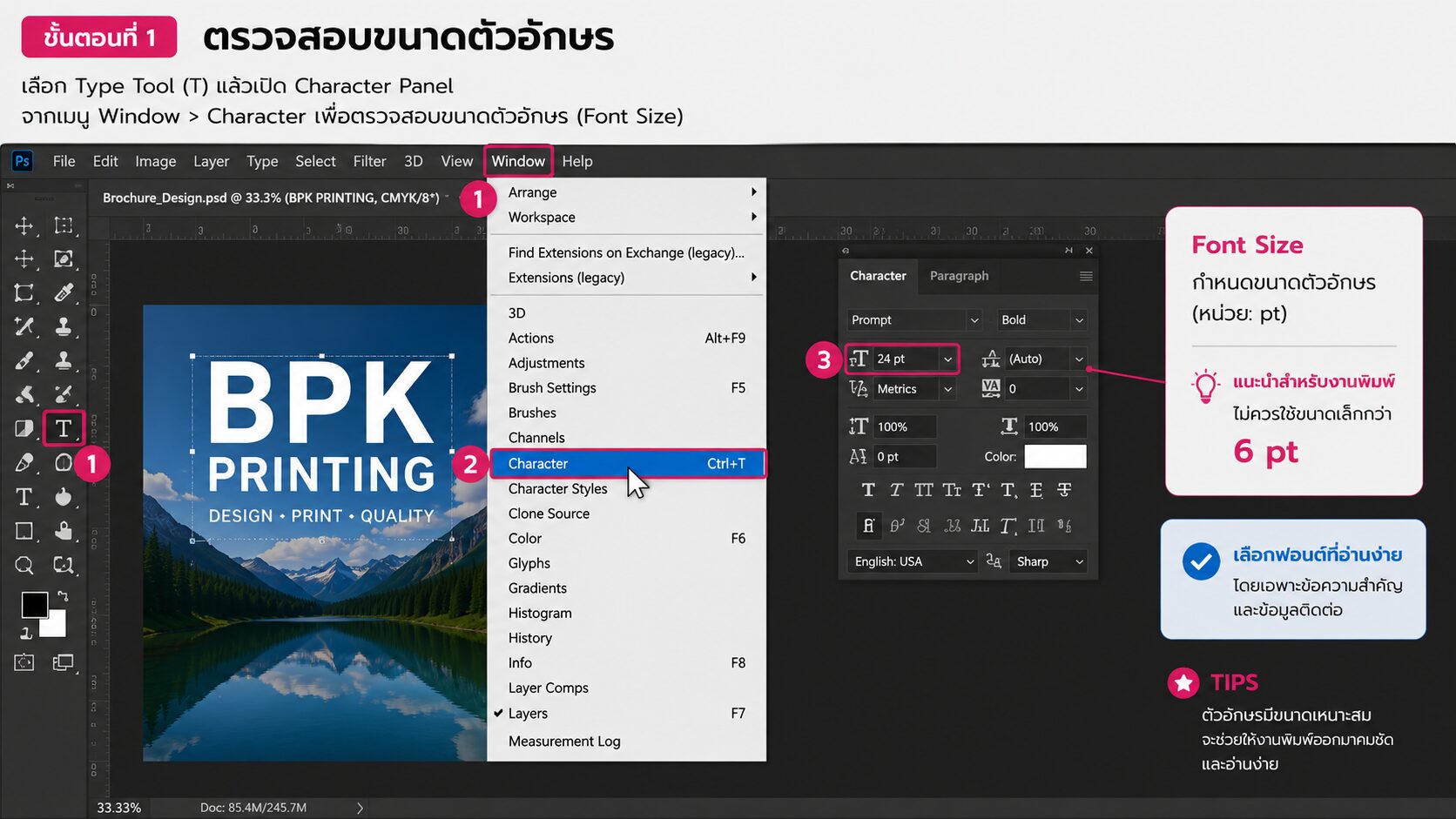
Task: Select the Rectangle shape tool
Action: (x=24, y=531)
